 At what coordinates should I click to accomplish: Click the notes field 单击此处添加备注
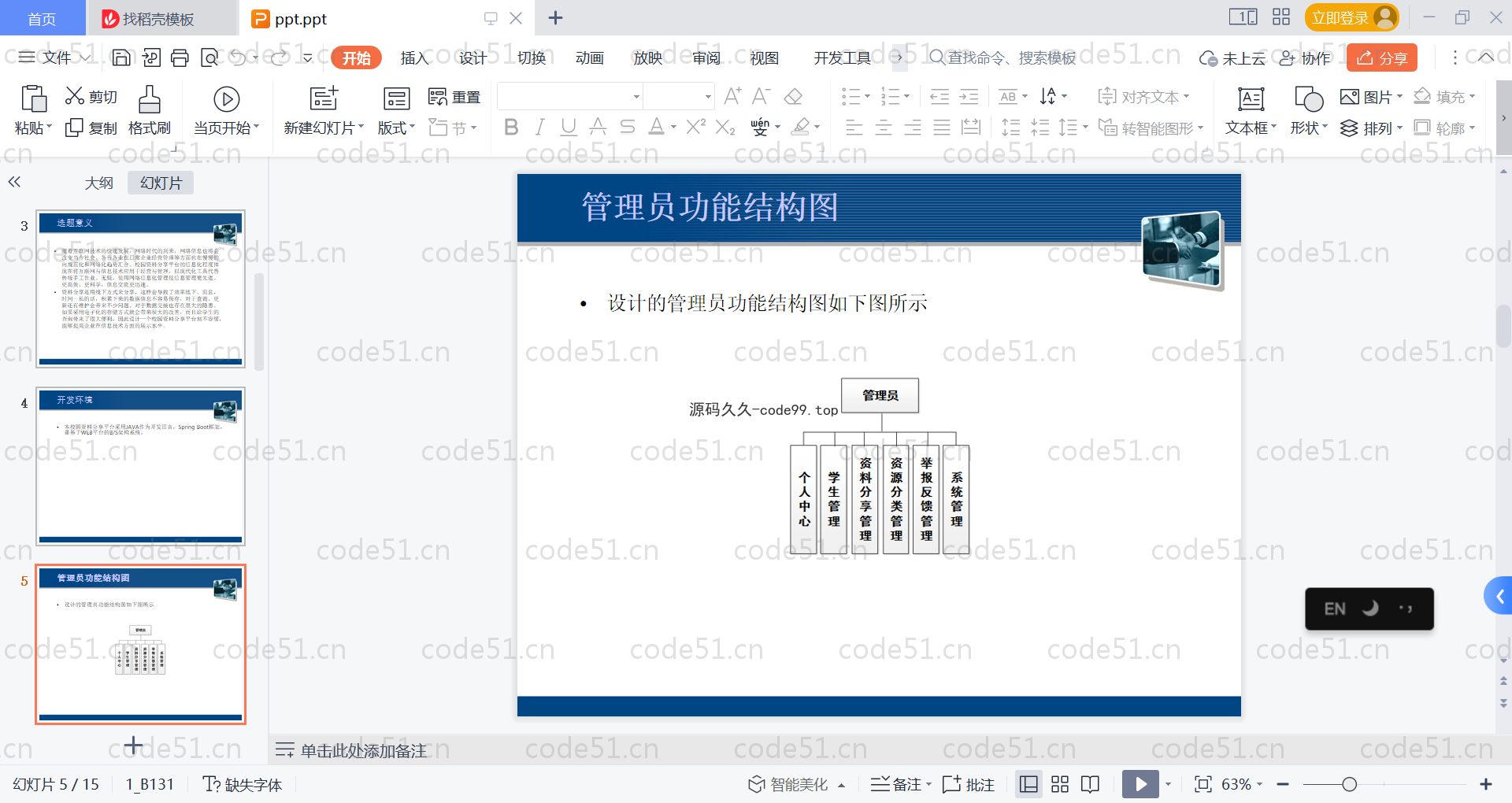(x=363, y=750)
